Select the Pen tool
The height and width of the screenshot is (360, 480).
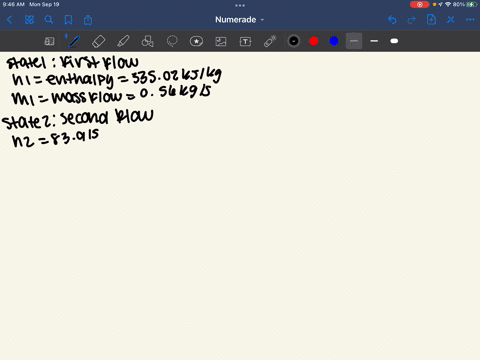[x=74, y=41]
